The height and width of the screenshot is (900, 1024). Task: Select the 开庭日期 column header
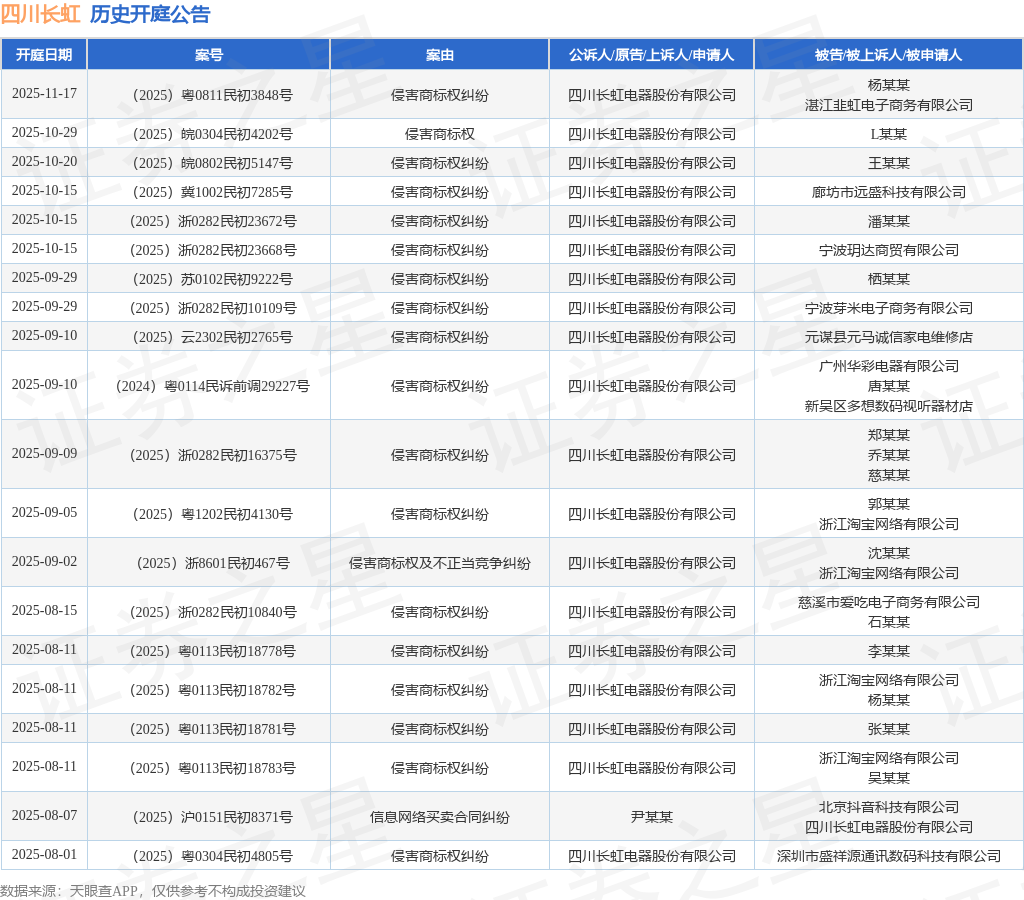coord(44,55)
